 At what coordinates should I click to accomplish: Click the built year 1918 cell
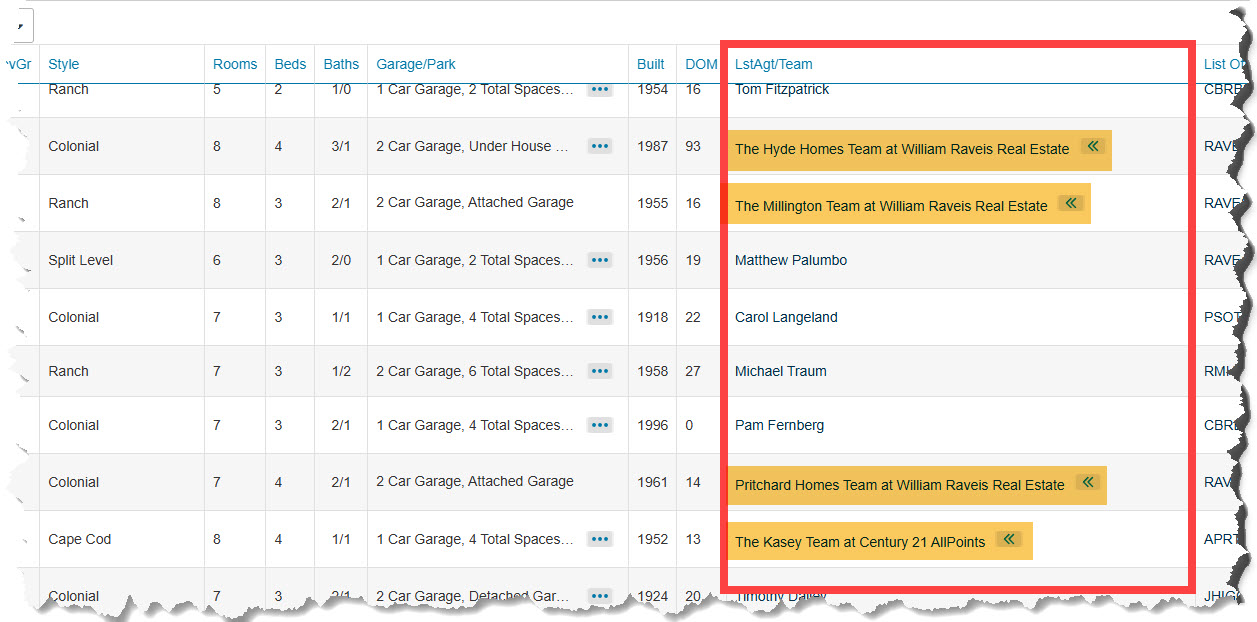click(652, 317)
